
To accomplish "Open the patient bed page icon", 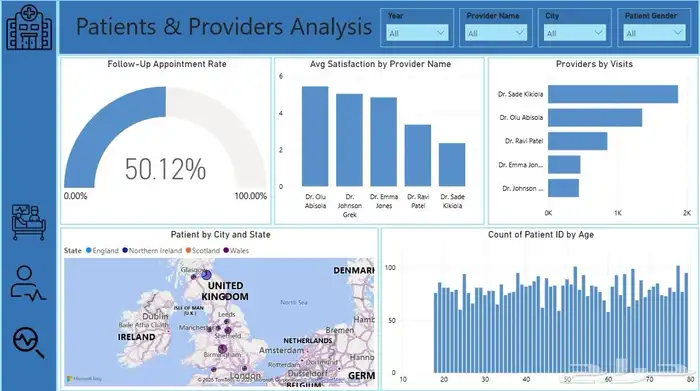I will [29, 222].
